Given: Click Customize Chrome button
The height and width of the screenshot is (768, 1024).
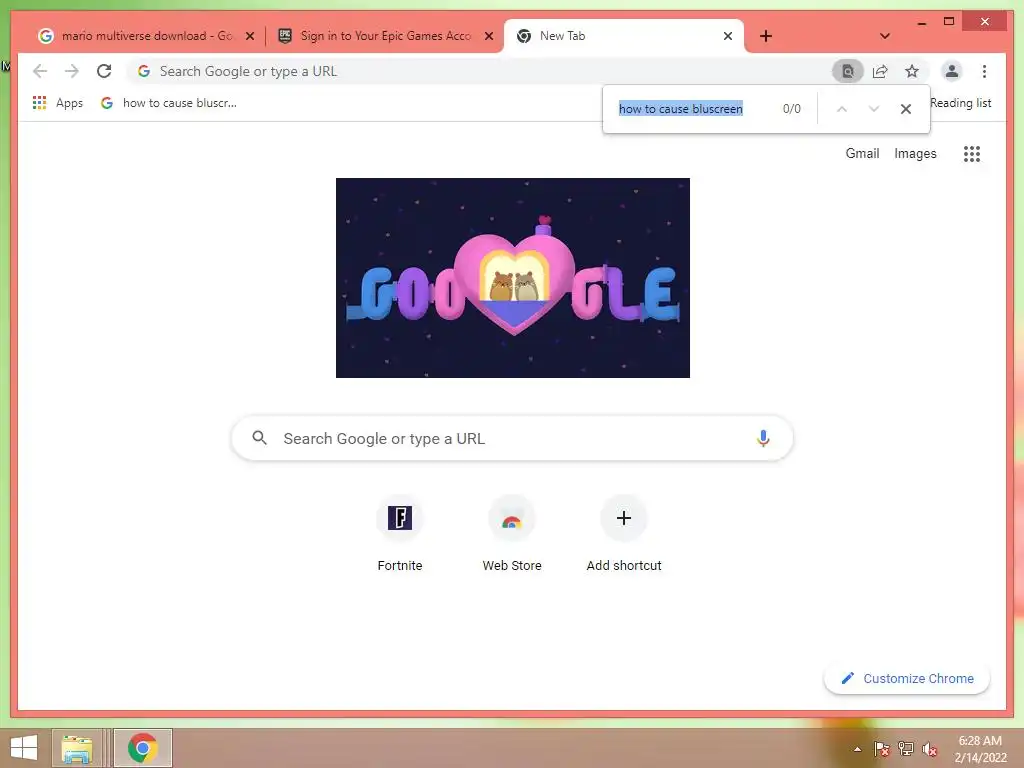Looking at the screenshot, I should 907,679.
